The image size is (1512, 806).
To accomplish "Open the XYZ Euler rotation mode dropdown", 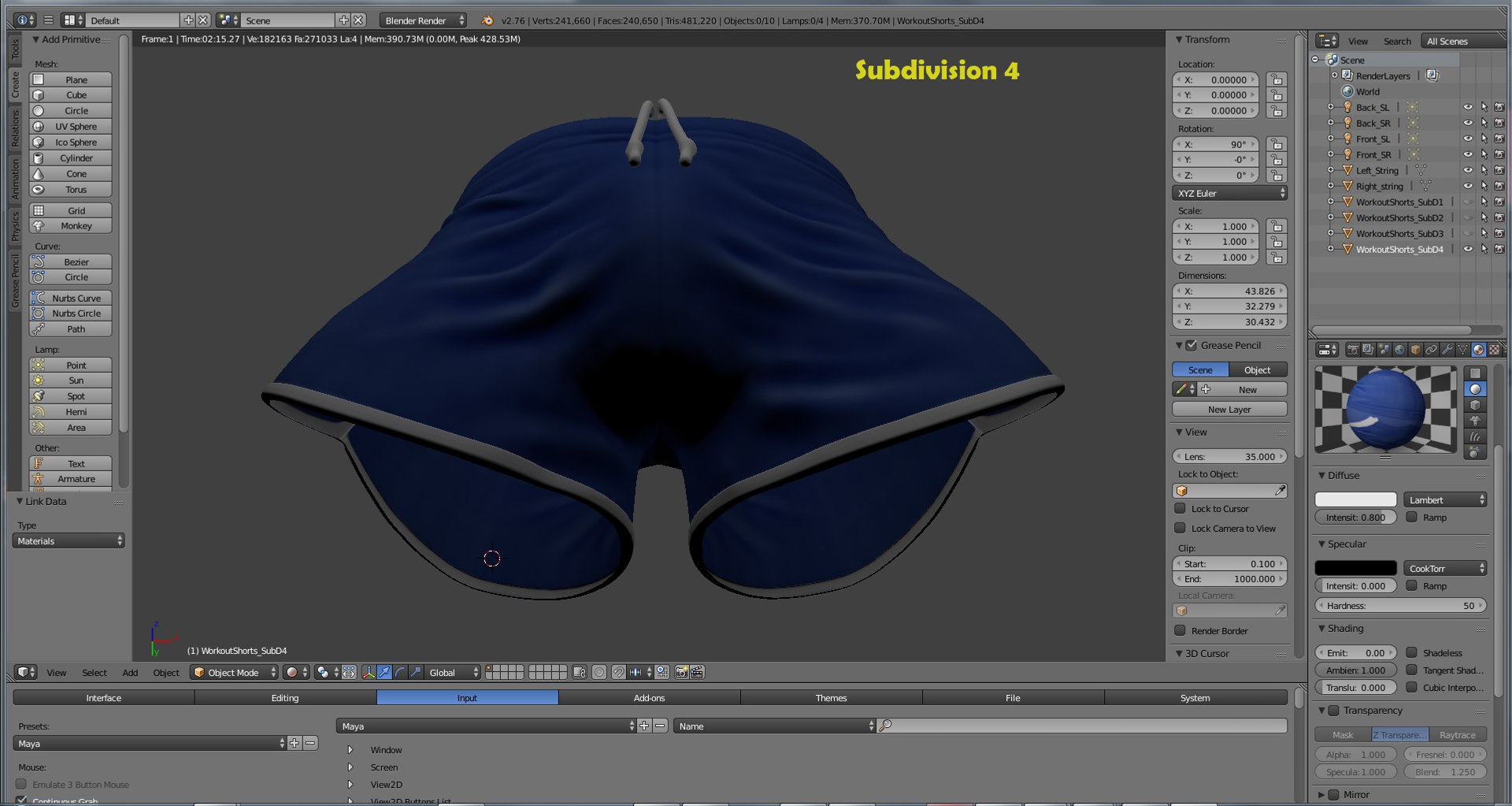I will (x=1229, y=193).
